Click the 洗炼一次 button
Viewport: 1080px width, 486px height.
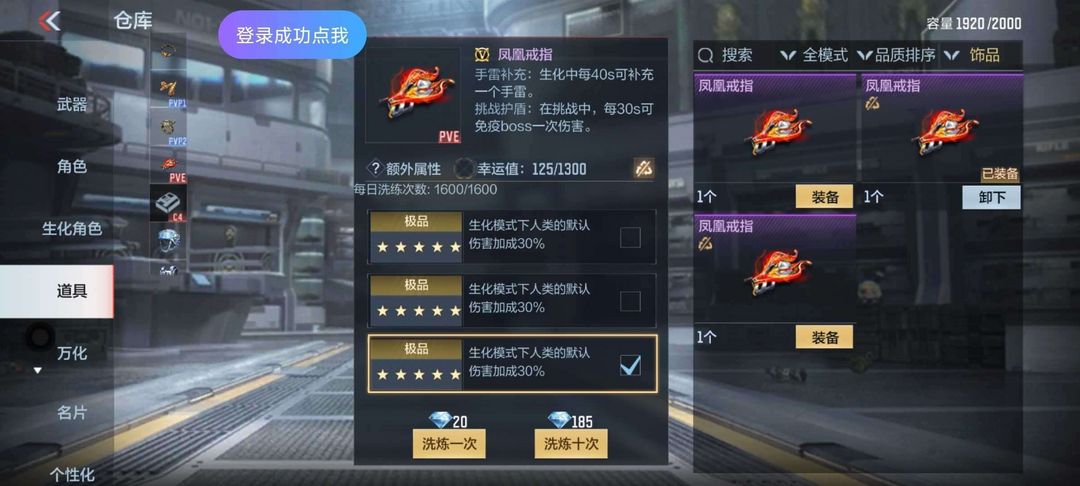tap(449, 443)
